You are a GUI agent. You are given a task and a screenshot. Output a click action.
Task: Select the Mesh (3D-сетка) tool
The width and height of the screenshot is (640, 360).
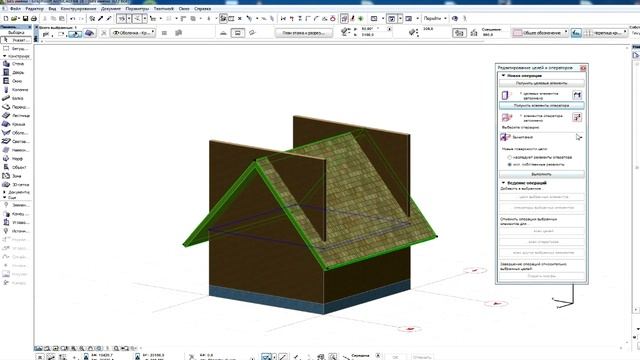16,184
